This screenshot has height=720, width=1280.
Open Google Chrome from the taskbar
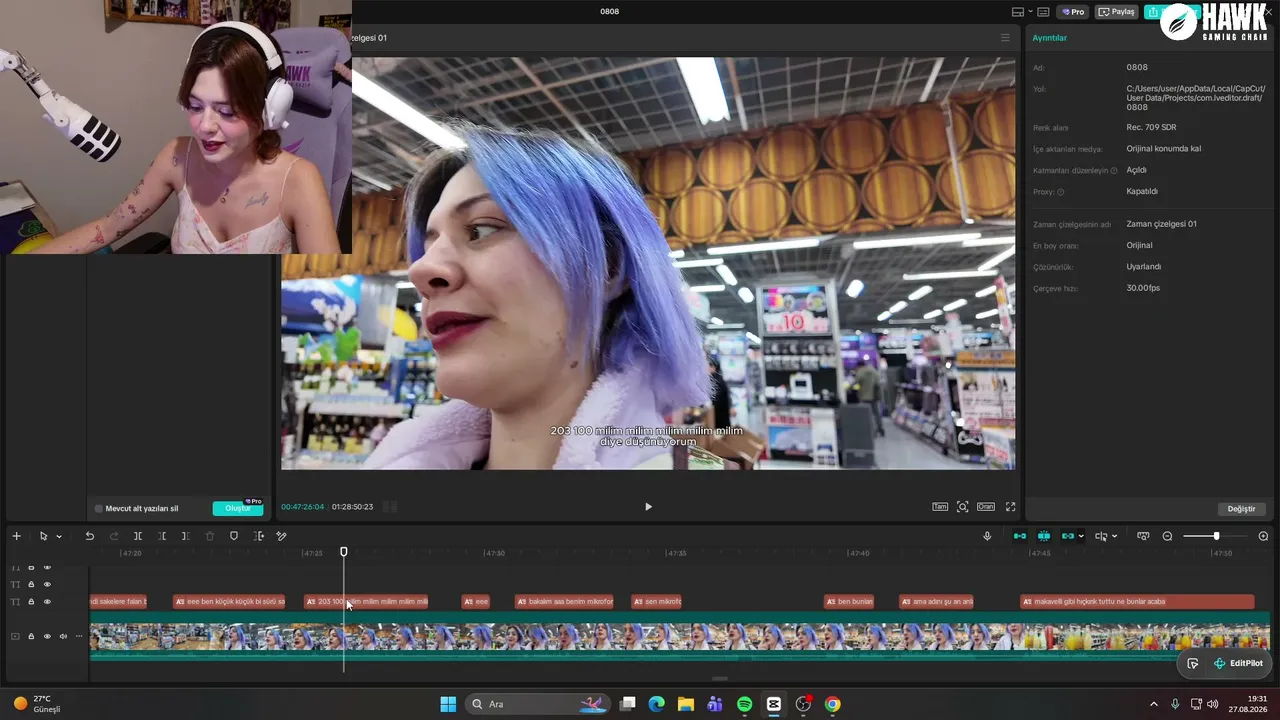pyautogui.click(x=832, y=704)
